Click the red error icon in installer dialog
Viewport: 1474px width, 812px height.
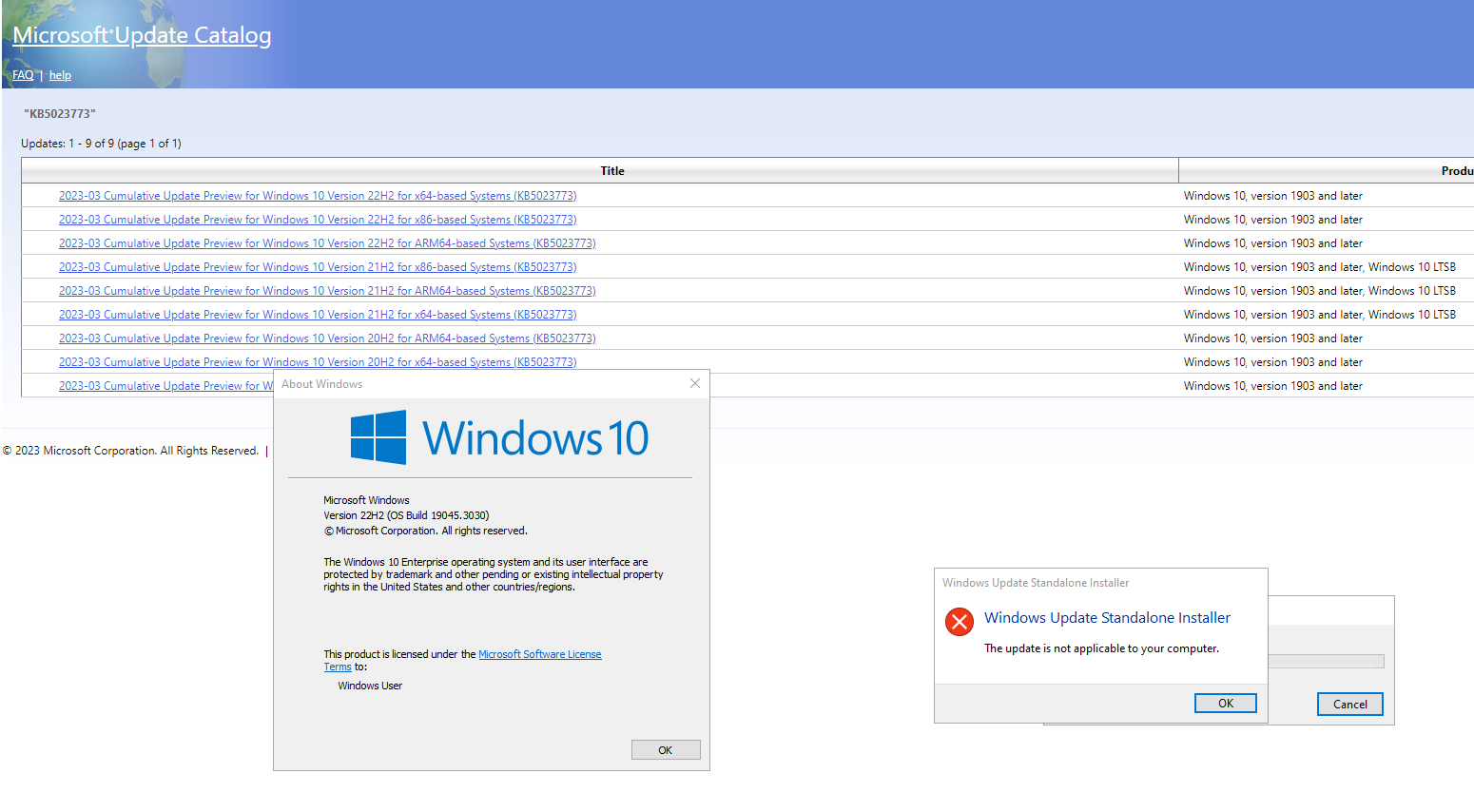pos(960,621)
